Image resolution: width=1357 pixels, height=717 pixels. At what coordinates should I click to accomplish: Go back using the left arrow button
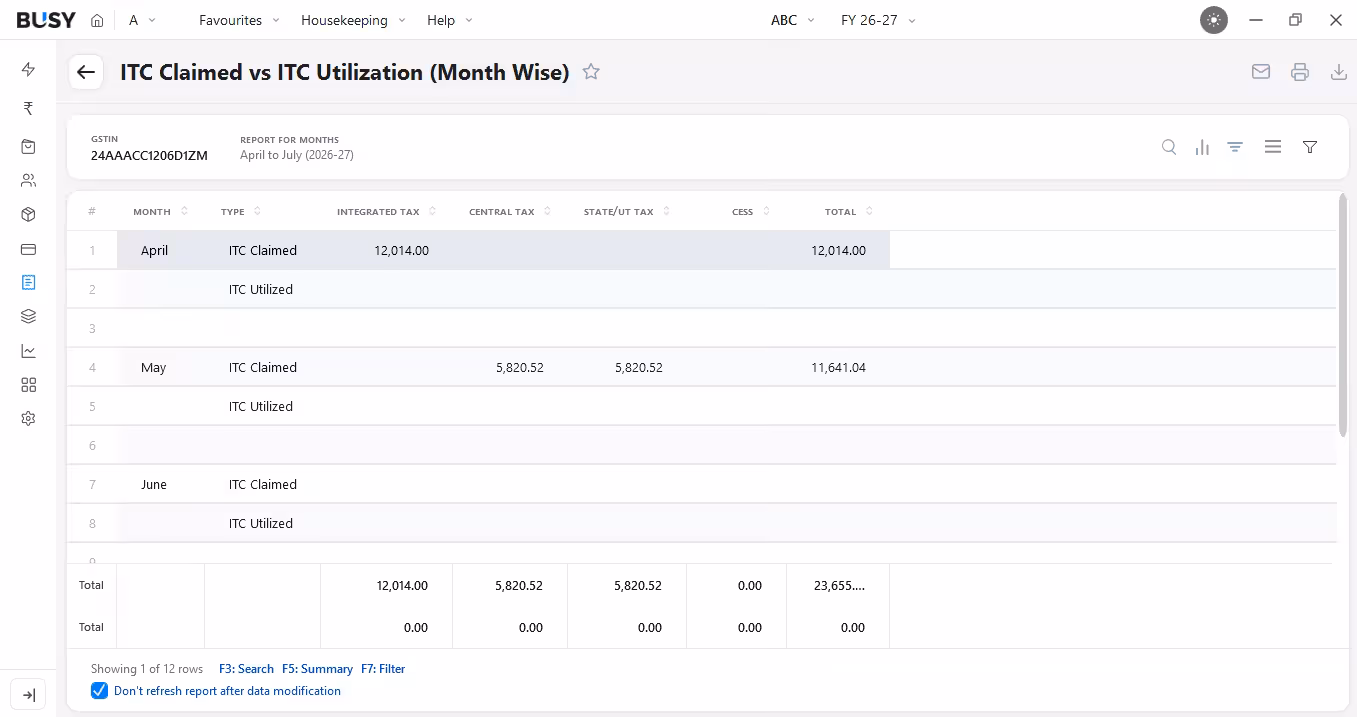point(86,72)
